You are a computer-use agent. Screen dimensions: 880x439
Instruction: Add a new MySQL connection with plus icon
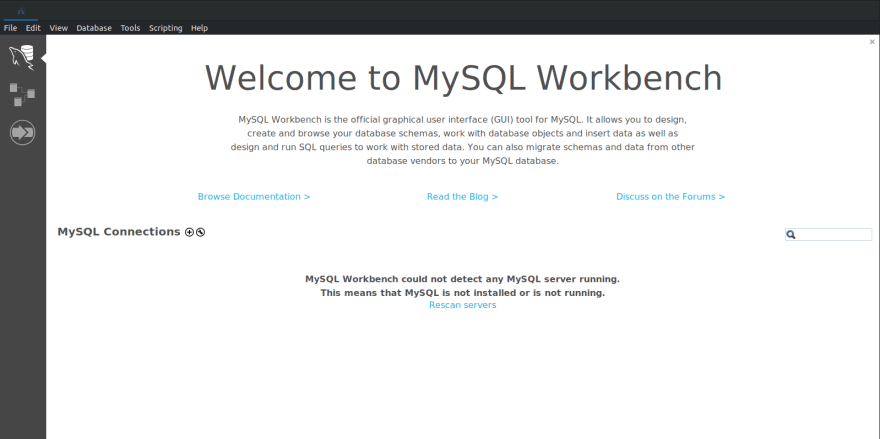point(189,232)
